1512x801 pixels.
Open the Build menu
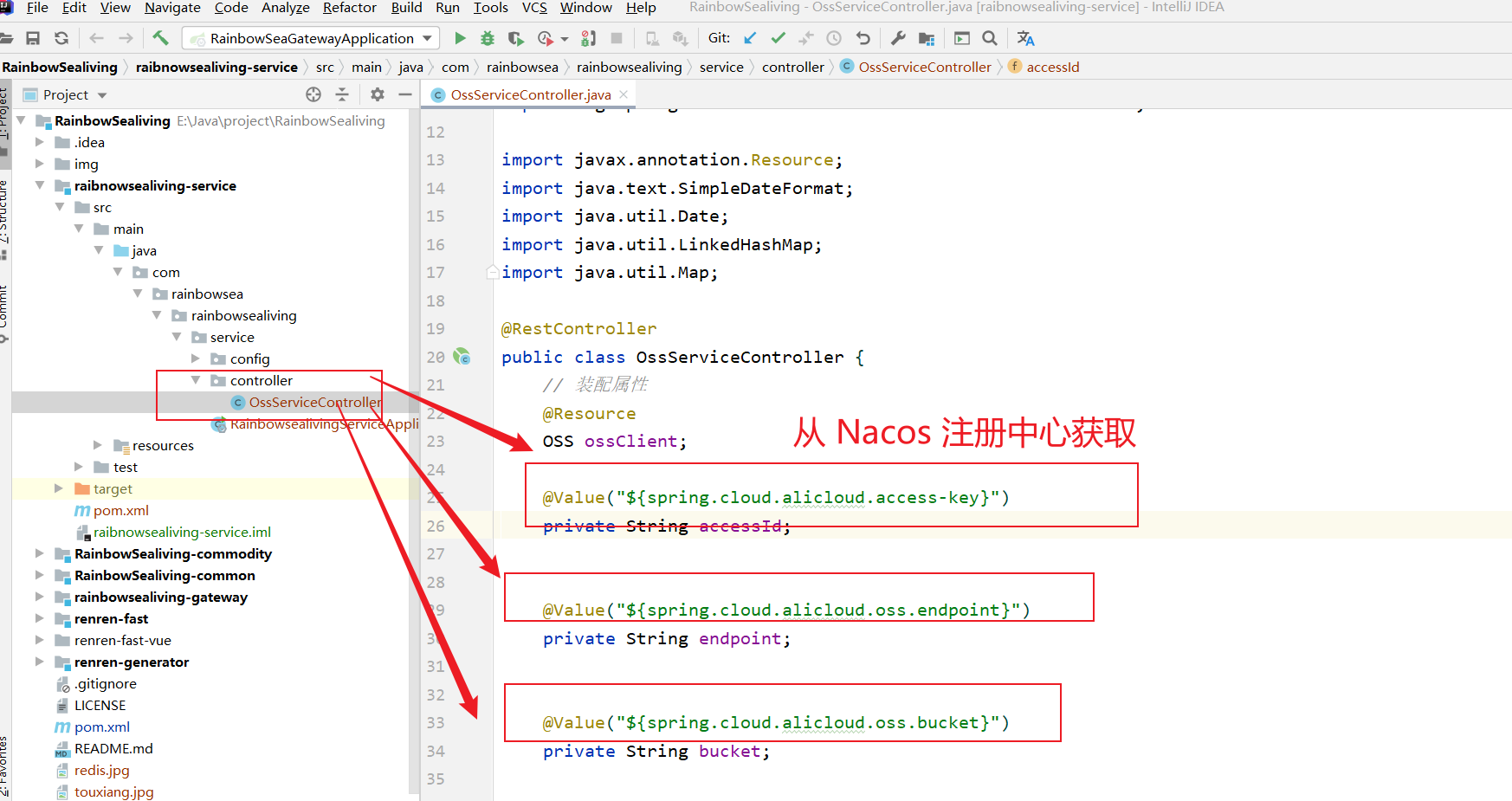click(406, 8)
